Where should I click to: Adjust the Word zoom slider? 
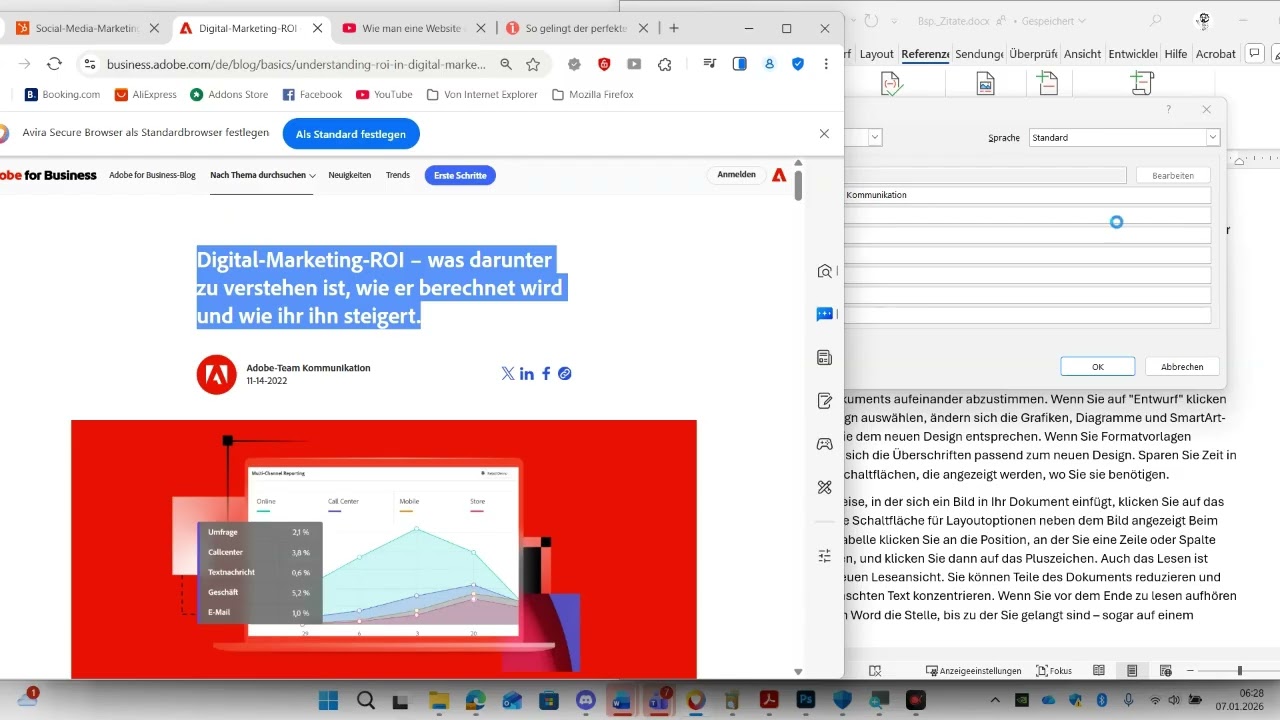click(1239, 671)
